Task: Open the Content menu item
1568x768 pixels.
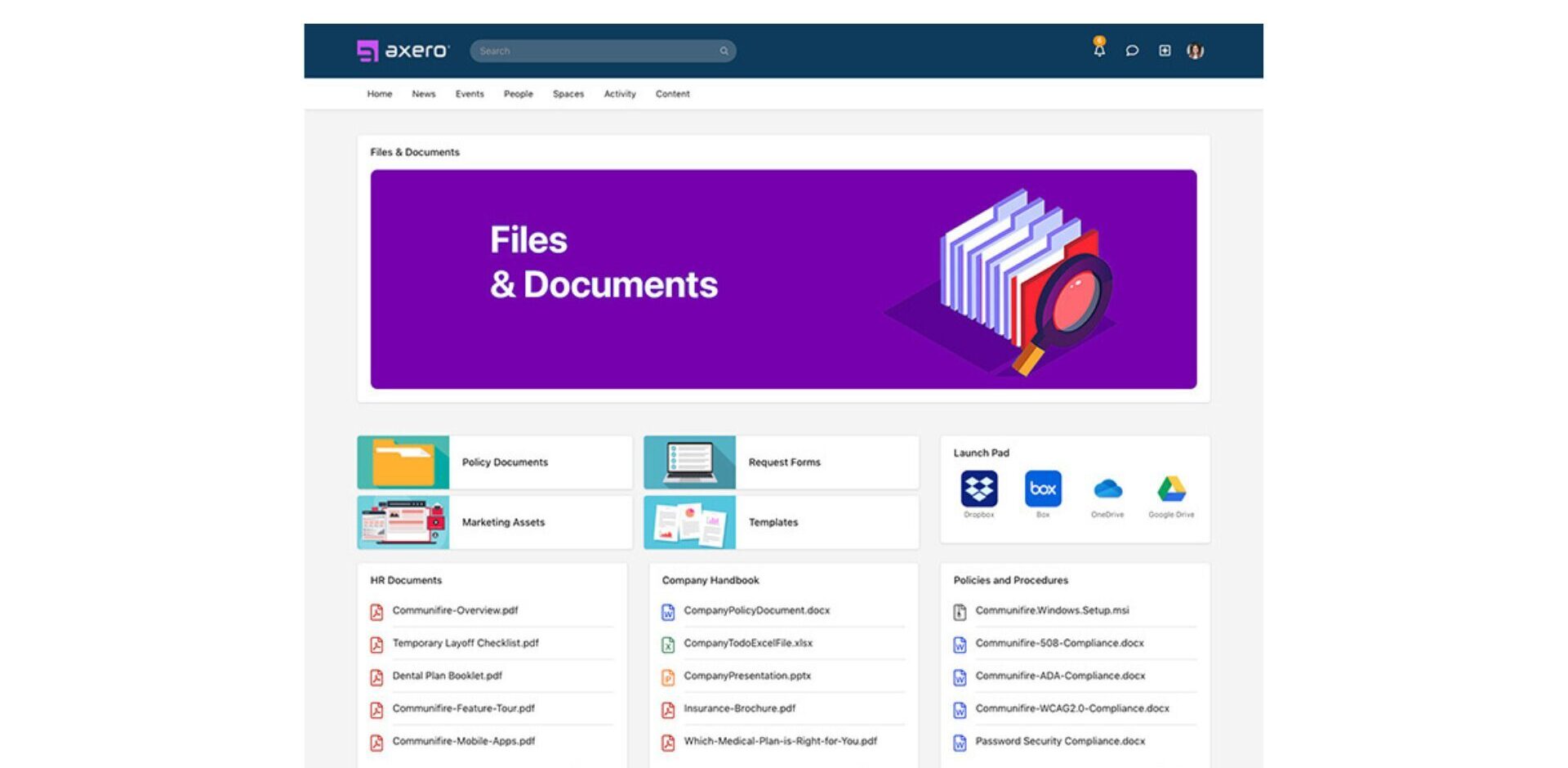Action: point(672,94)
